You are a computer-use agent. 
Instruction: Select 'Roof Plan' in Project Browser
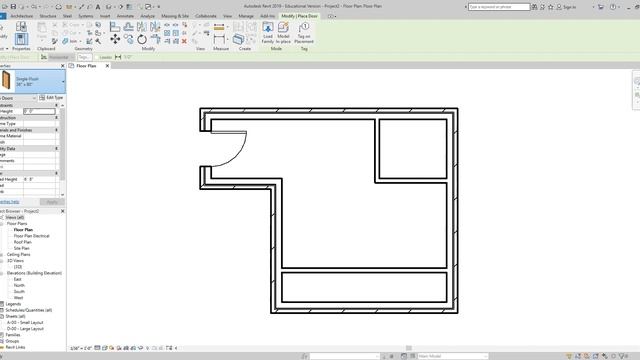click(22, 242)
